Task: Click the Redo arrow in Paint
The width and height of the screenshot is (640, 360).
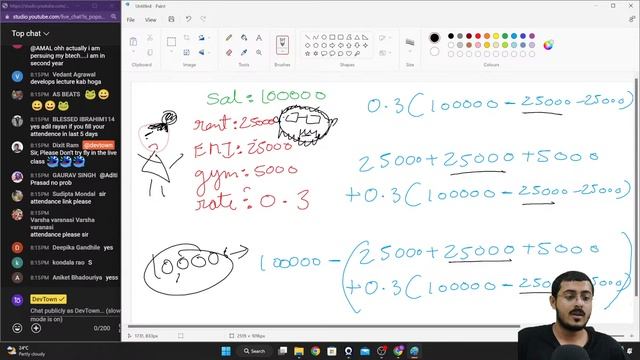Action: [x=203, y=19]
